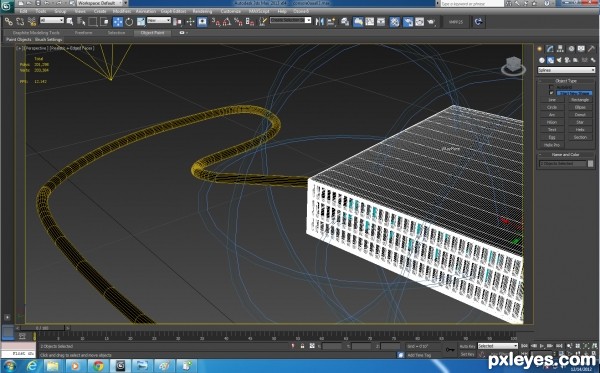Click the Edit Named Selection Sets icon

(263, 22)
